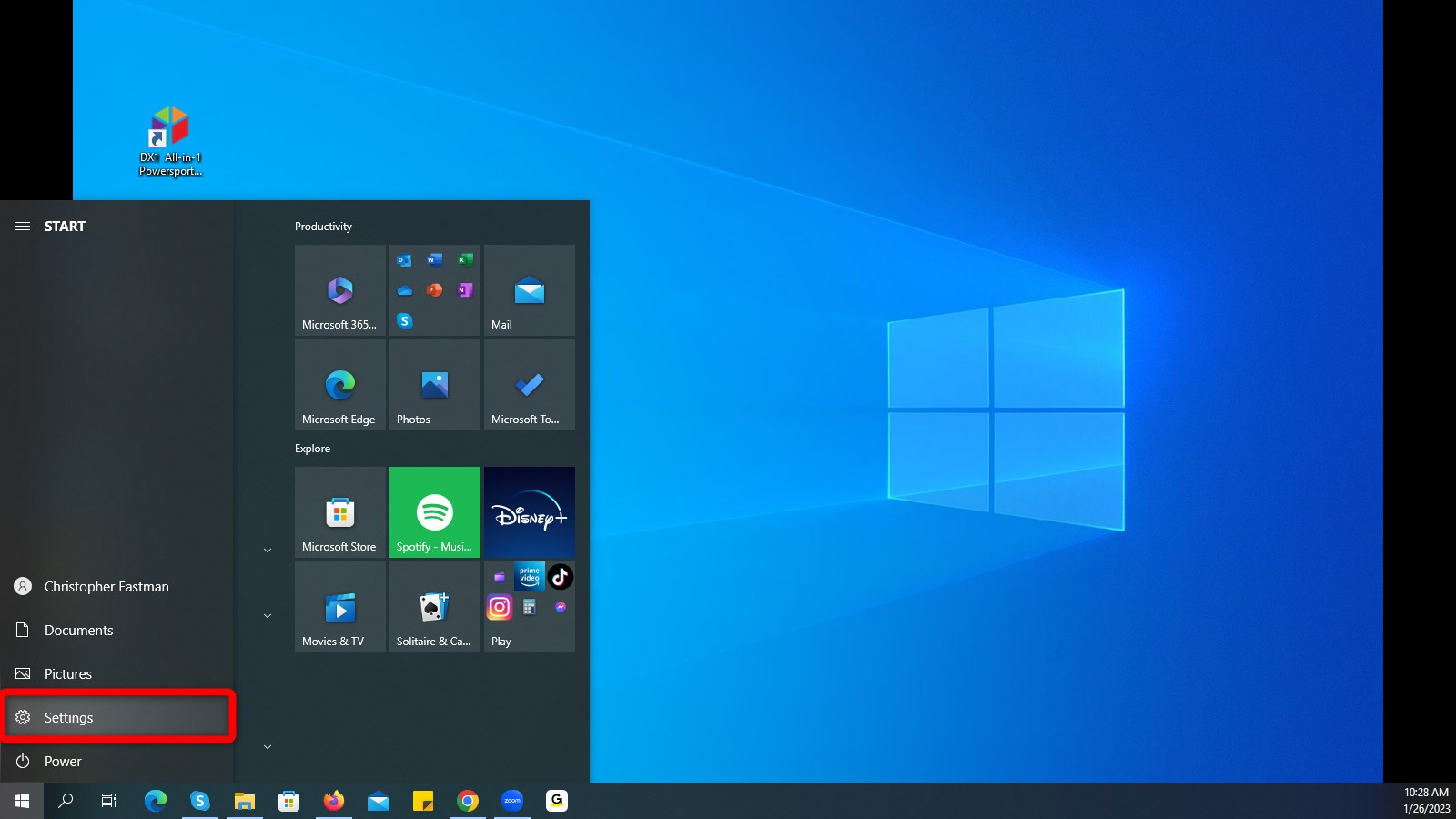Open Zoom from the taskbar
1456x819 pixels.
(512, 801)
